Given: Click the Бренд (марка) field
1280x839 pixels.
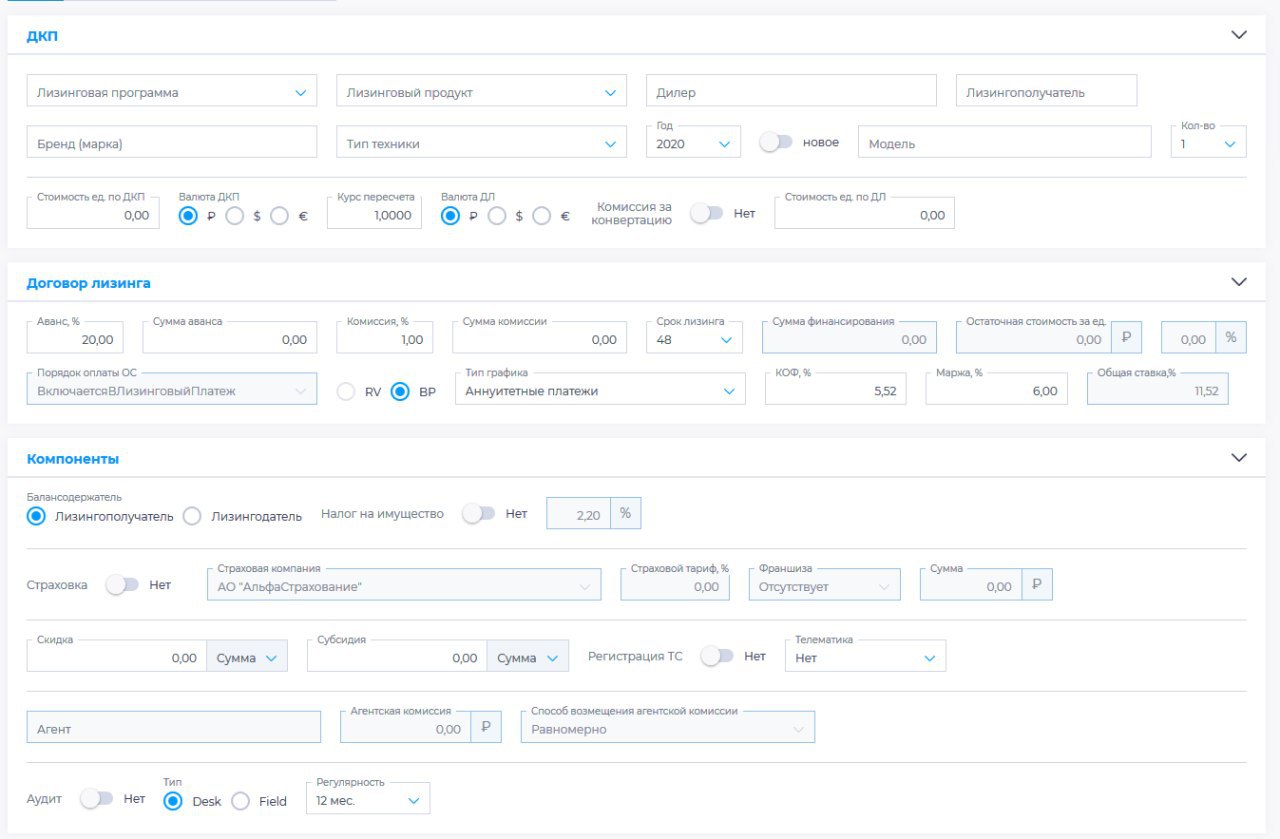Looking at the screenshot, I should [172, 144].
